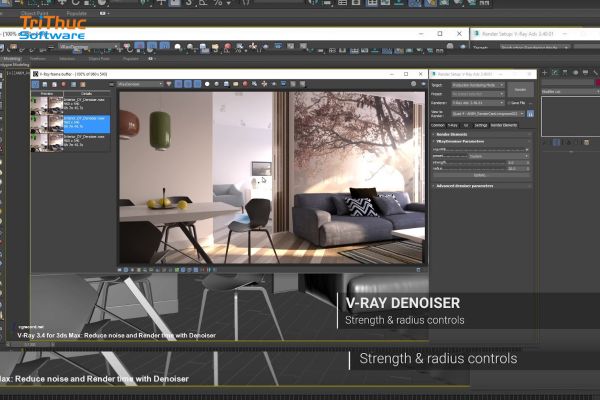
Task: Open the Common tab in Render Setup
Action: pyautogui.click(x=438, y=125)
